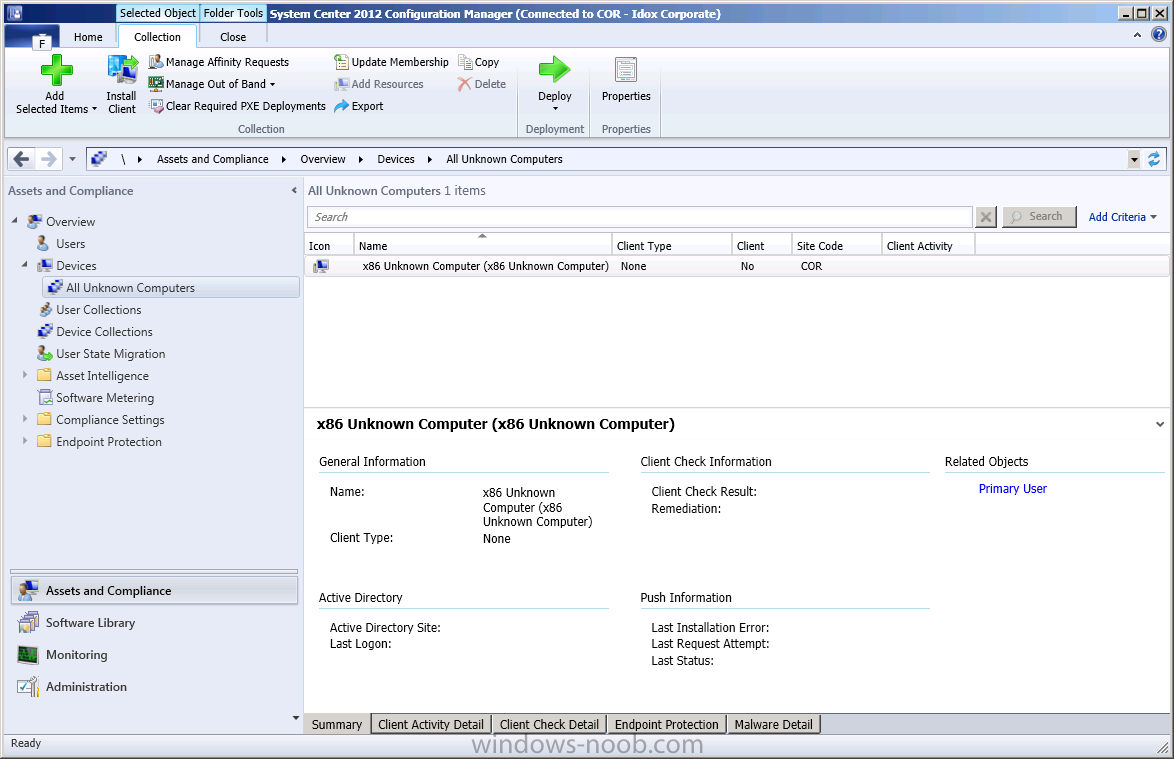
Task: Select Users in the navigation tree
Action: coord(70,244)
